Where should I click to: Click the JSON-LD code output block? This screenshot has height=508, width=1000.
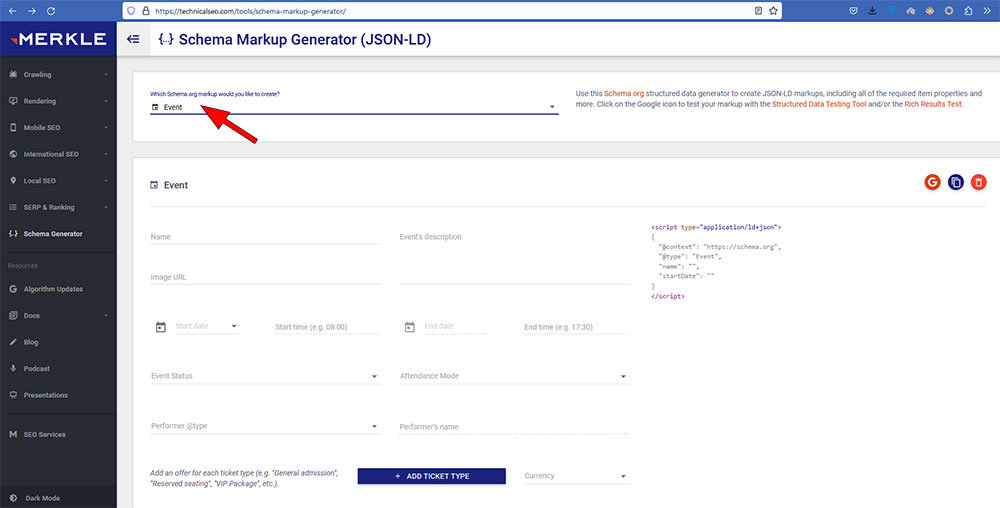pyautogui.click(x=716, y=261)
